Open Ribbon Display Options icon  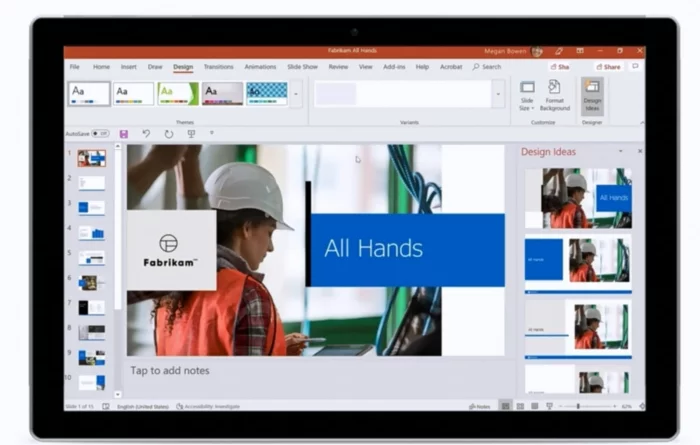point(579,51)
